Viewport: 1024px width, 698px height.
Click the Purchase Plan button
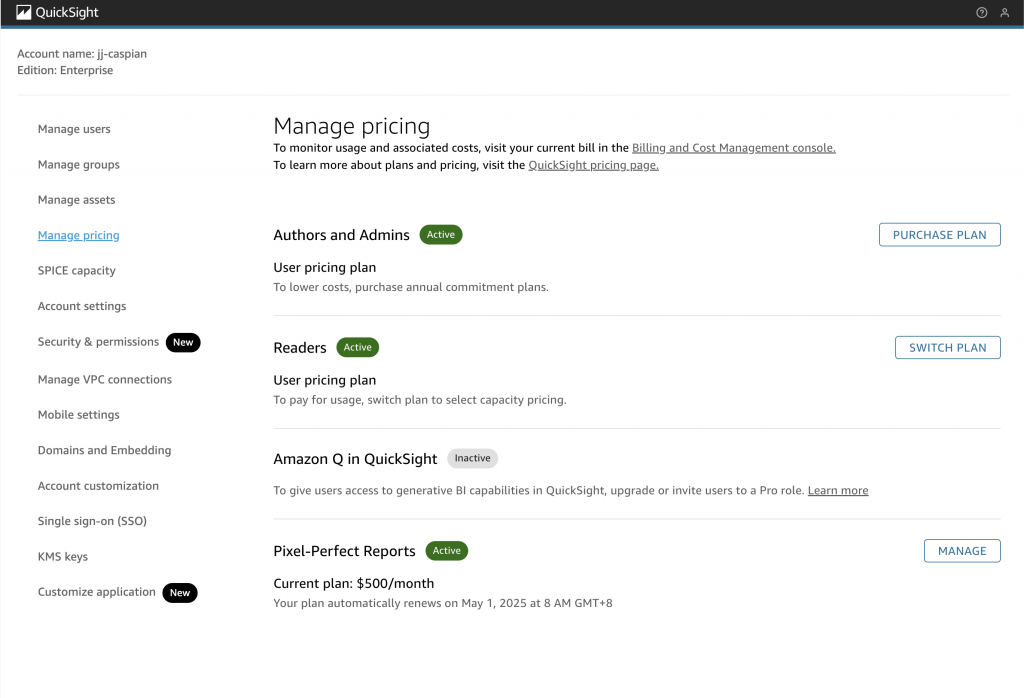click(x=939, y=235)
